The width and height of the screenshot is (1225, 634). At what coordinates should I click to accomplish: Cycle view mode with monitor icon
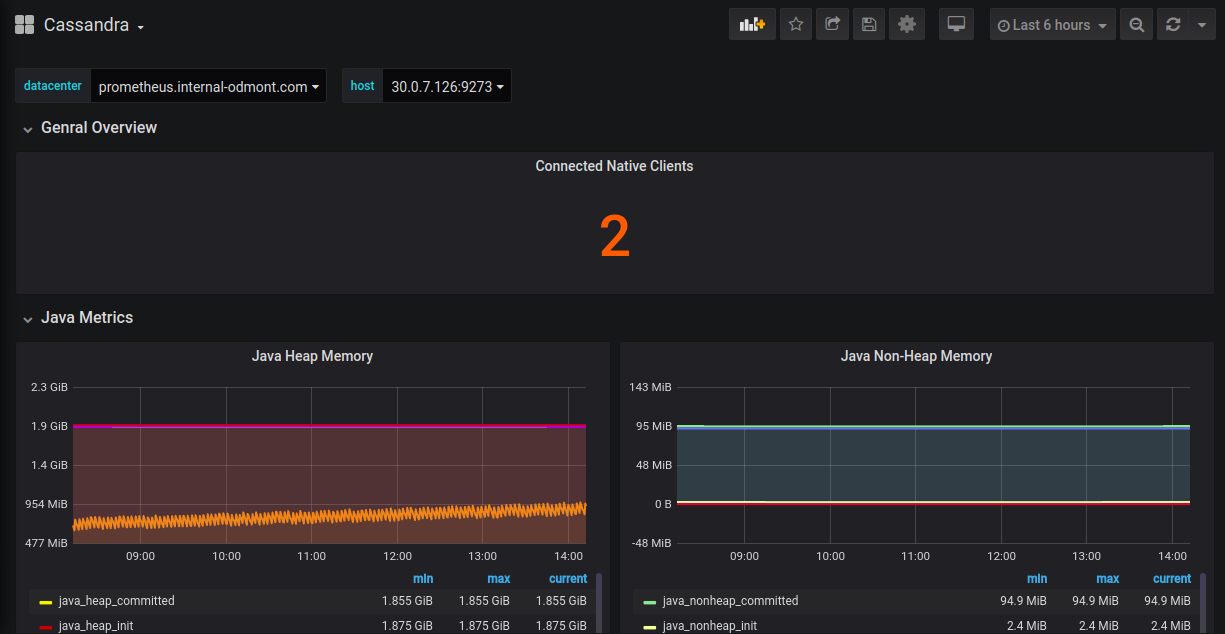(957, 25)
